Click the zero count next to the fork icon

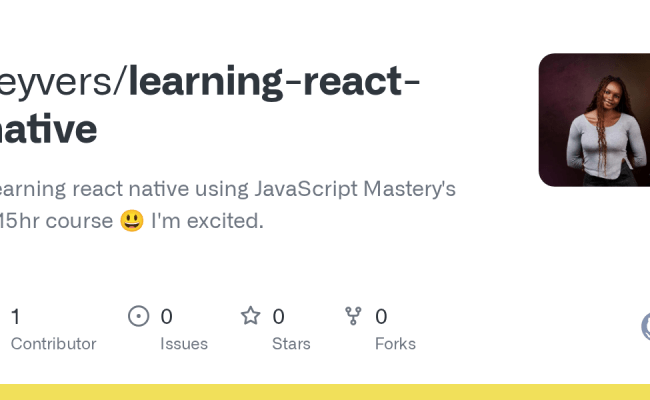pyautogui.click(x=381, y=316)
